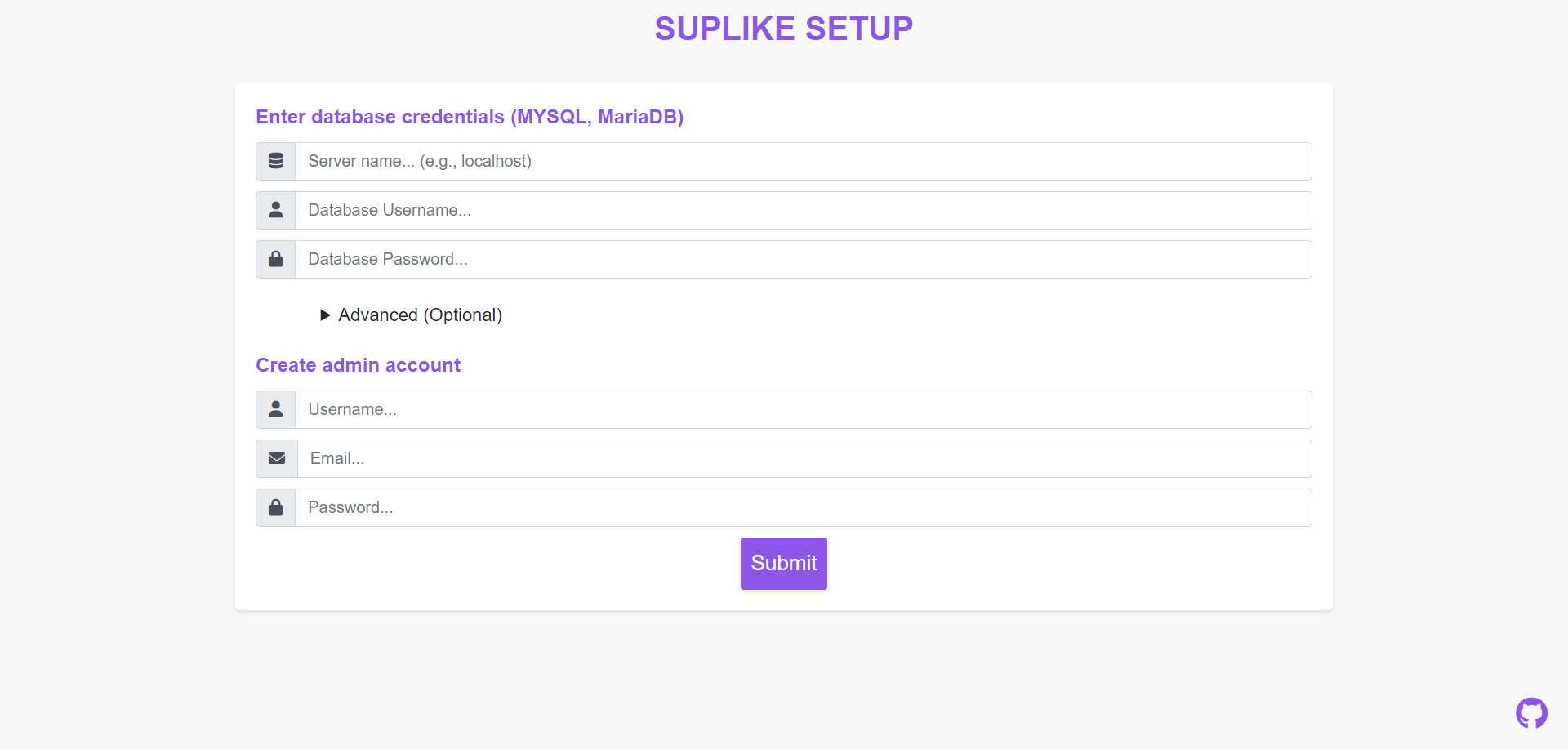Click the lock icon beside Database Password

[275, 259]
